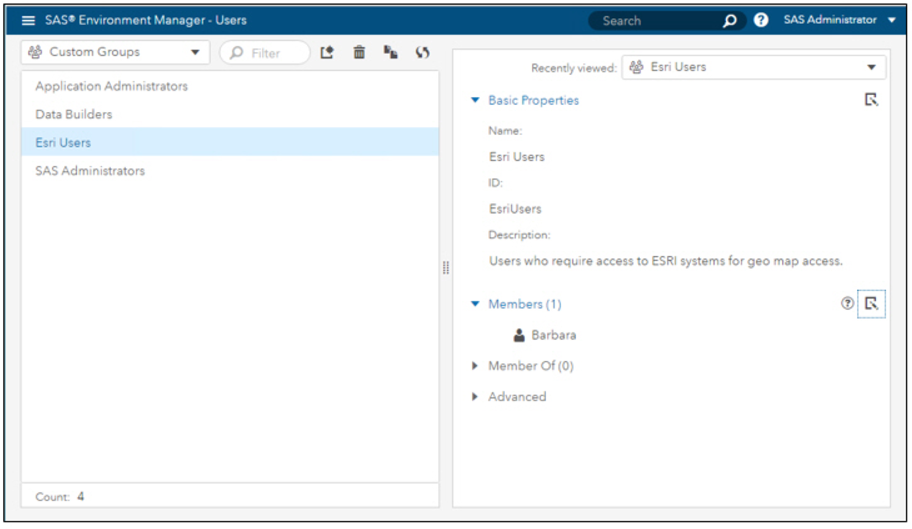Refresh the groups list
The width and height of the screenshot is (912, 529).
(x=422, y=52)
